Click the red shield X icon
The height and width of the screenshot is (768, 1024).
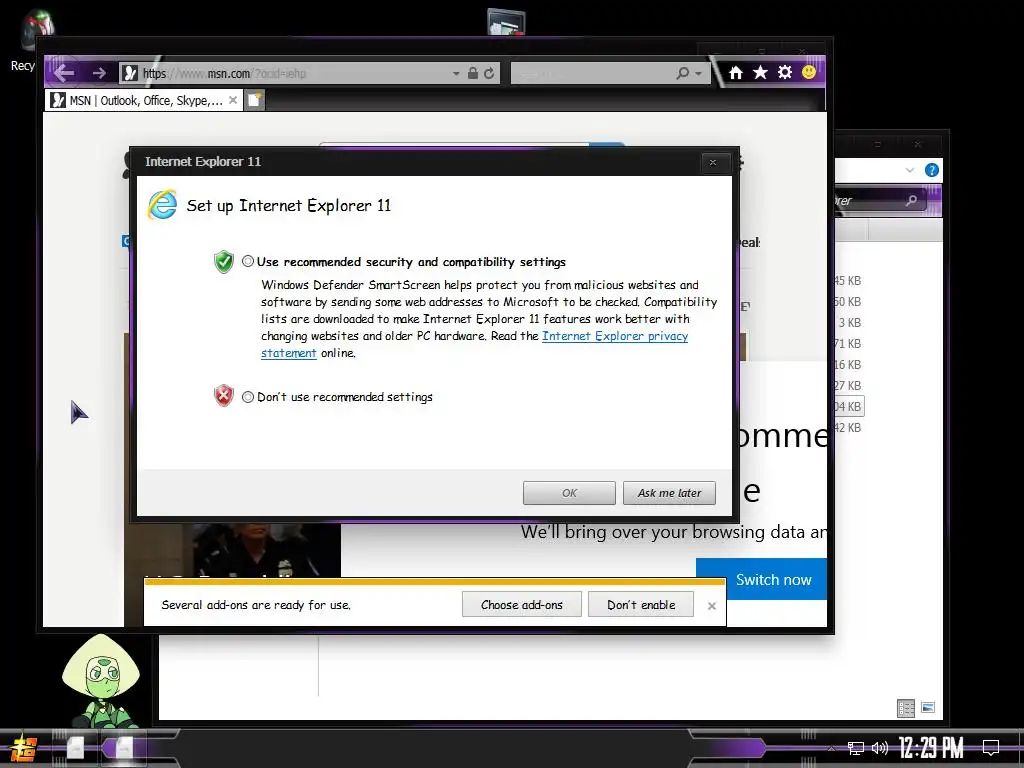pos(223,396)
